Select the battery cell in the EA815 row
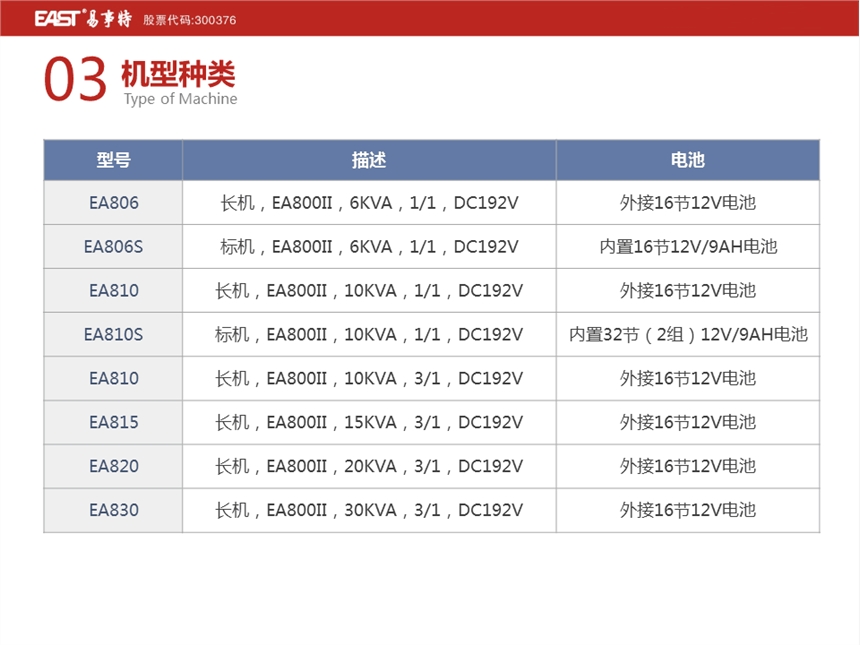 (688, 422)
